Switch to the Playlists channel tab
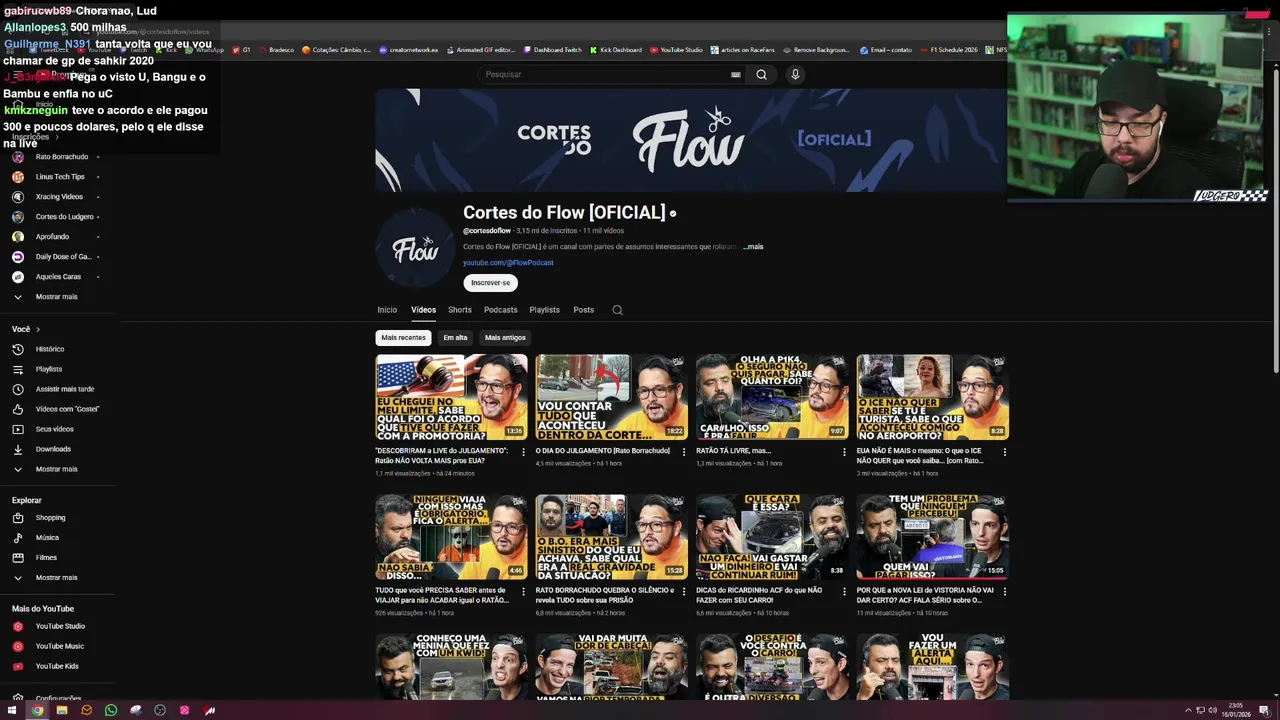Image resolution: width=1280 pixels, height=720 pixels. pyautogui.click(x=544, y=310)
